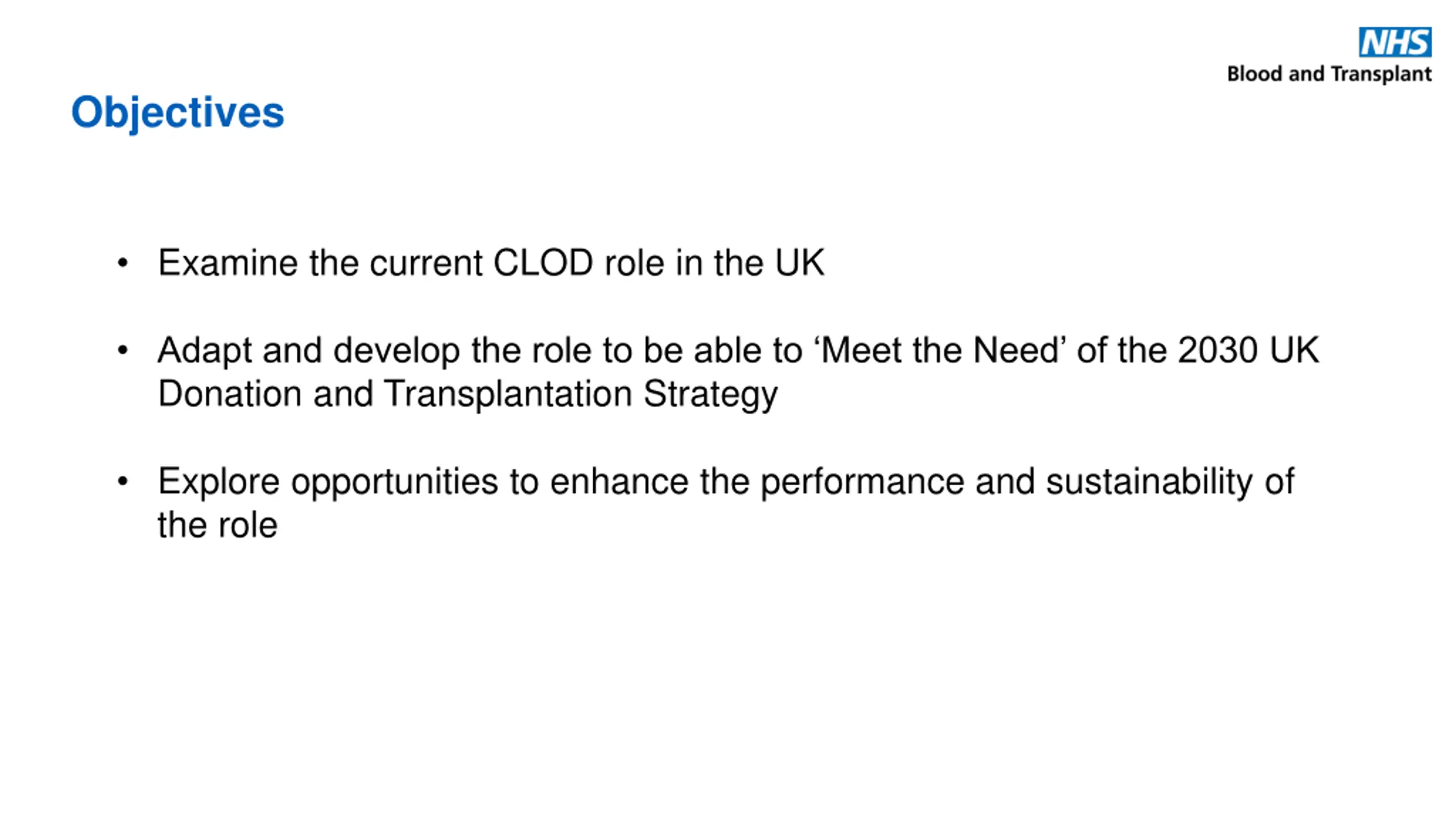The image size is (1456, 819).
Task: Click the number 2030
Action: [x=1218, y=350]
